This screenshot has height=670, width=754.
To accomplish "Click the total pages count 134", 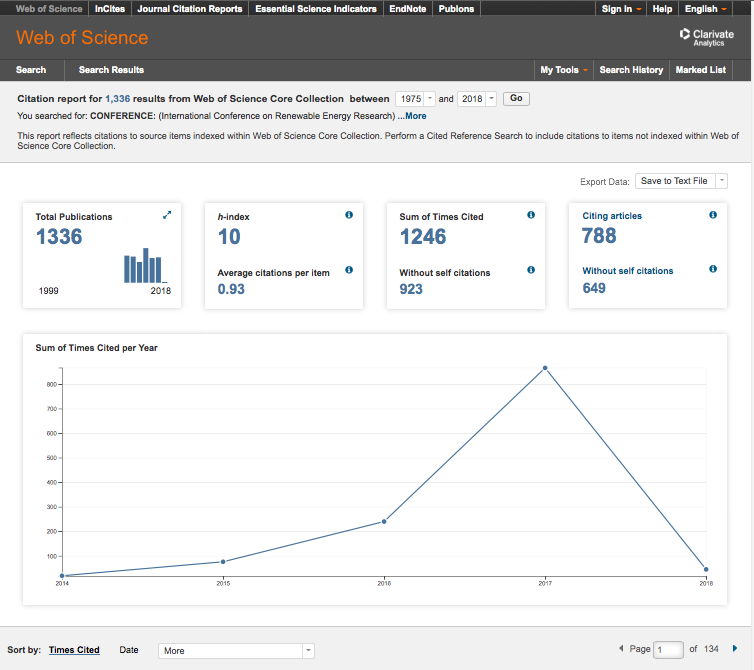I will (711, 649).
